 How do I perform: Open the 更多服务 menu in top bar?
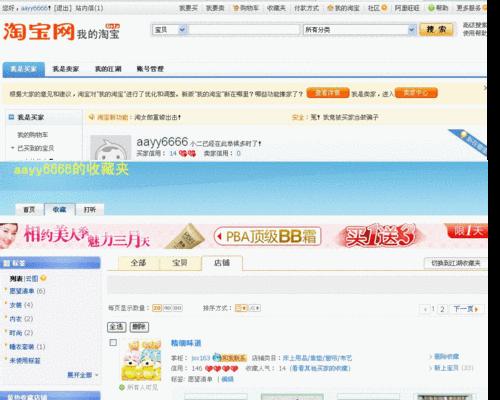click(471, 8)
